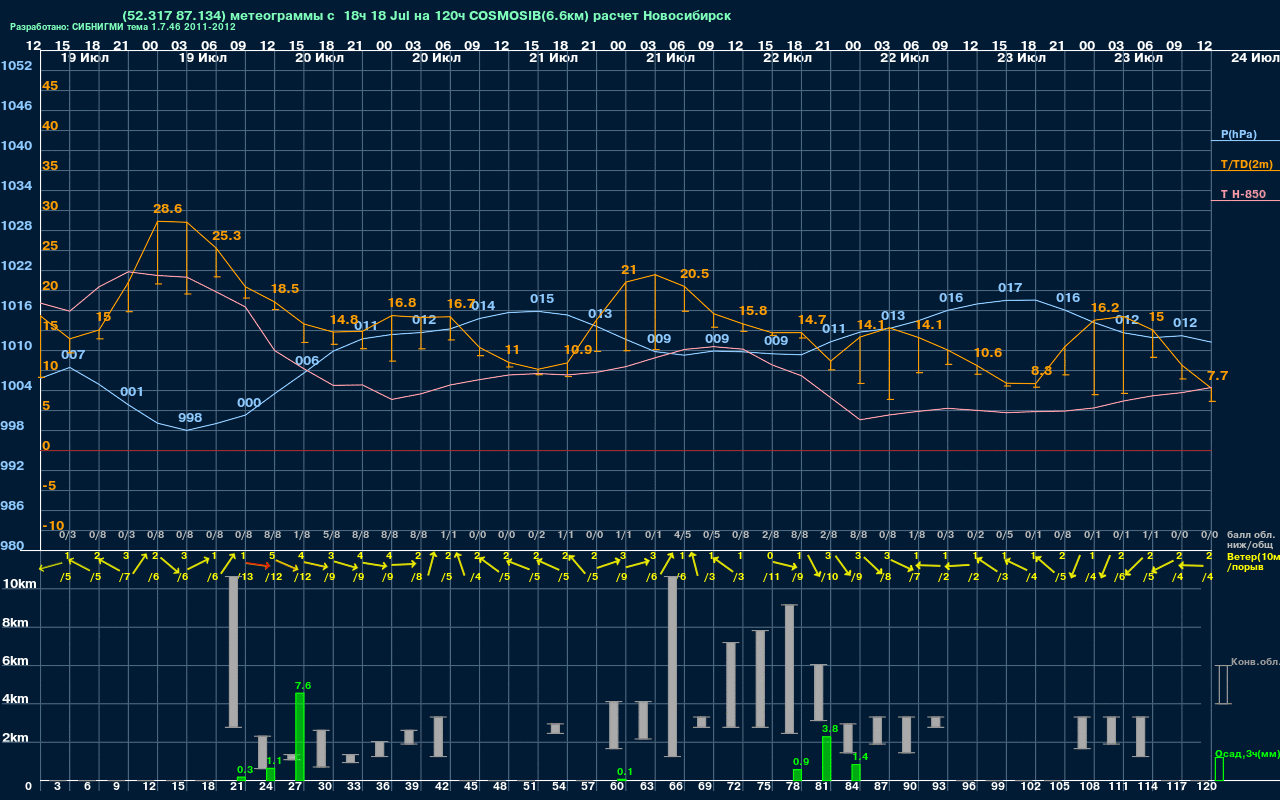Click the 35 temperature axis label

pos(50,166)
